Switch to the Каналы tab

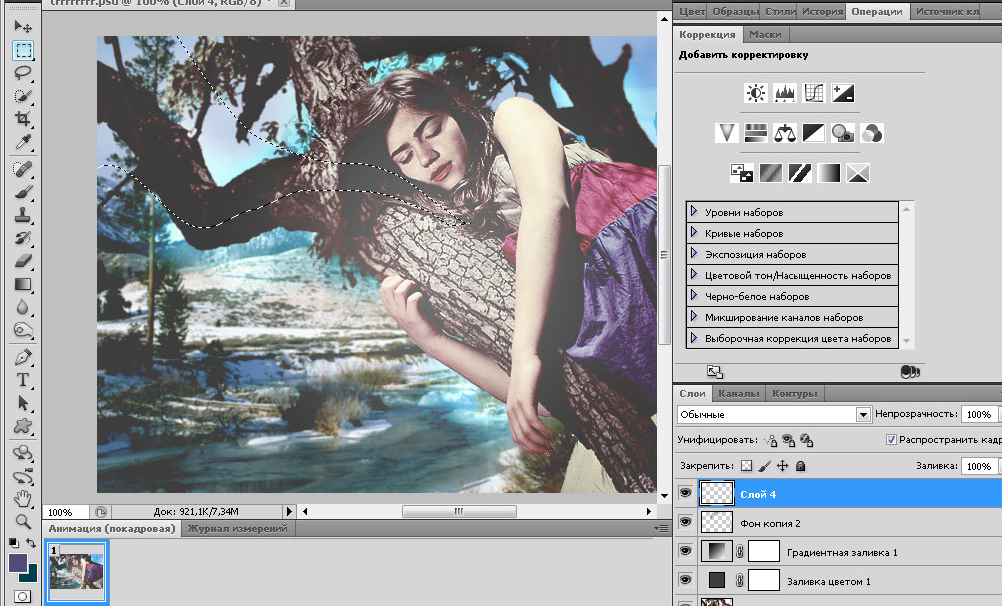point(738,394)
